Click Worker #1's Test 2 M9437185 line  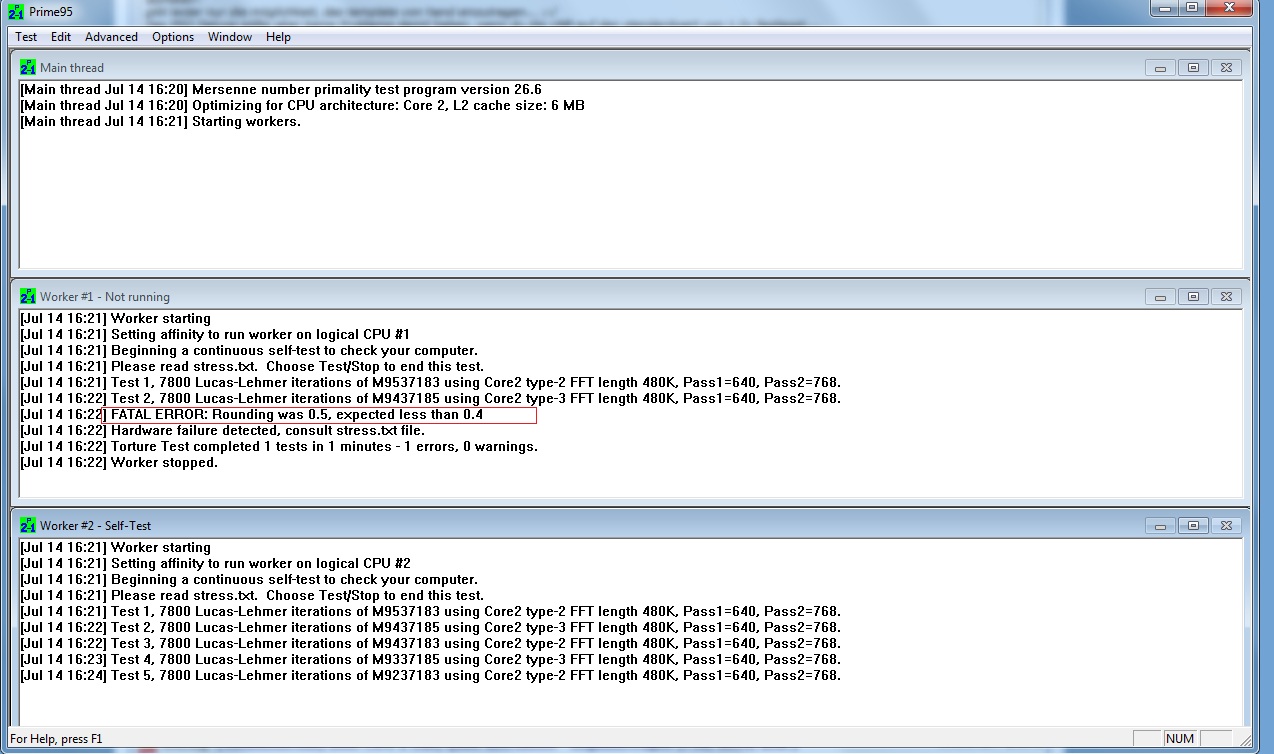point(431,399)
